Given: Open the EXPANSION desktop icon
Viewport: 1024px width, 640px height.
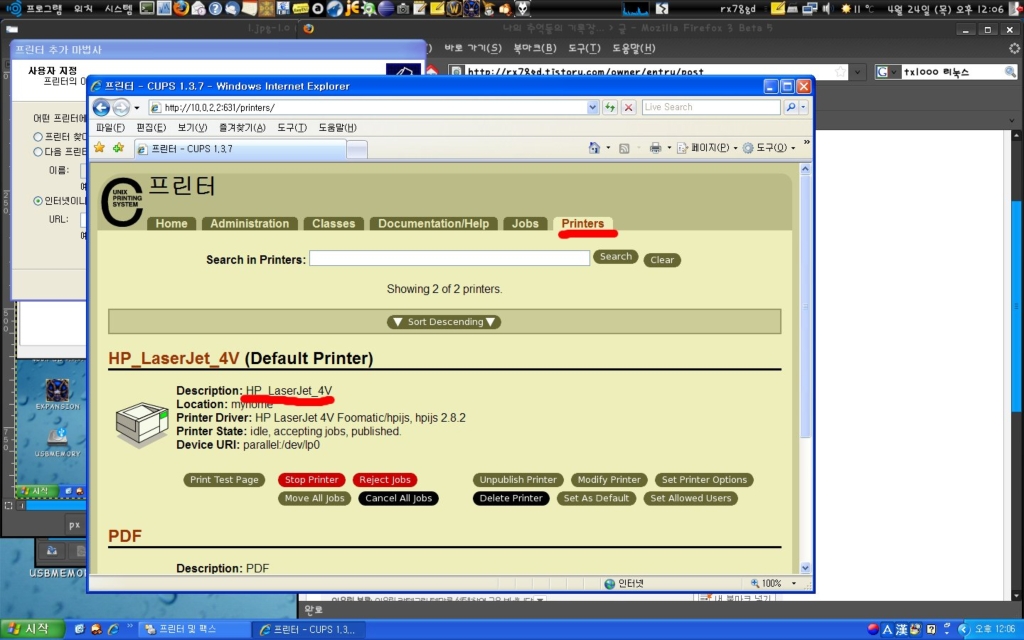Looking at the screenshot, I should point(57,394).
